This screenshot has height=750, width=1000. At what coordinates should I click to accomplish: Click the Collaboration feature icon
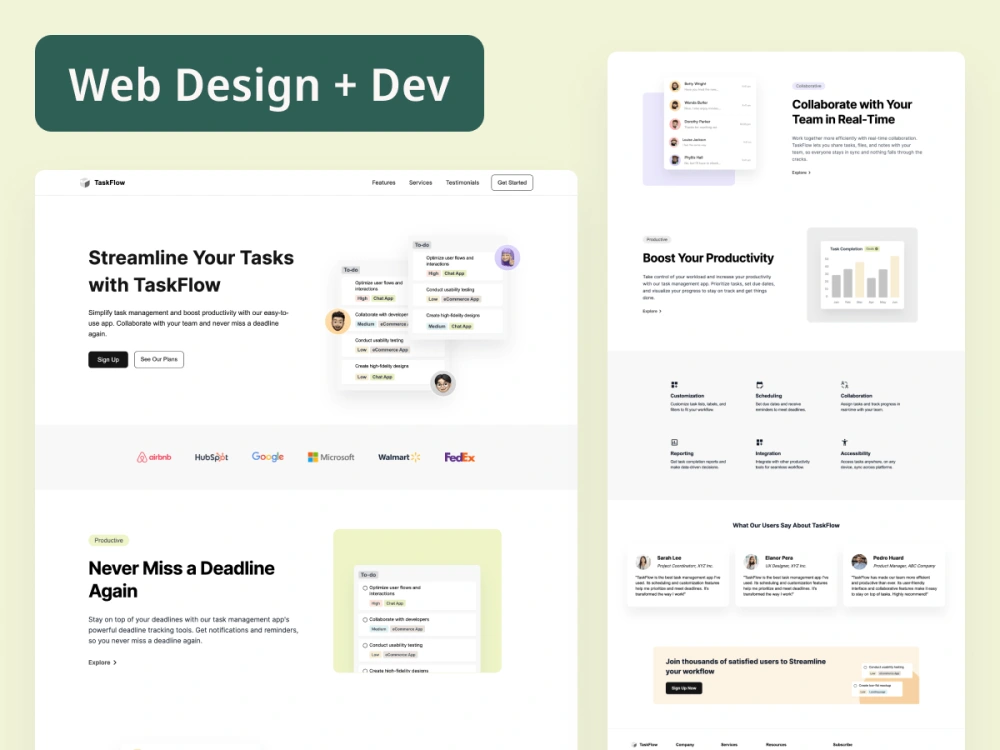click(x=844, y=385)
